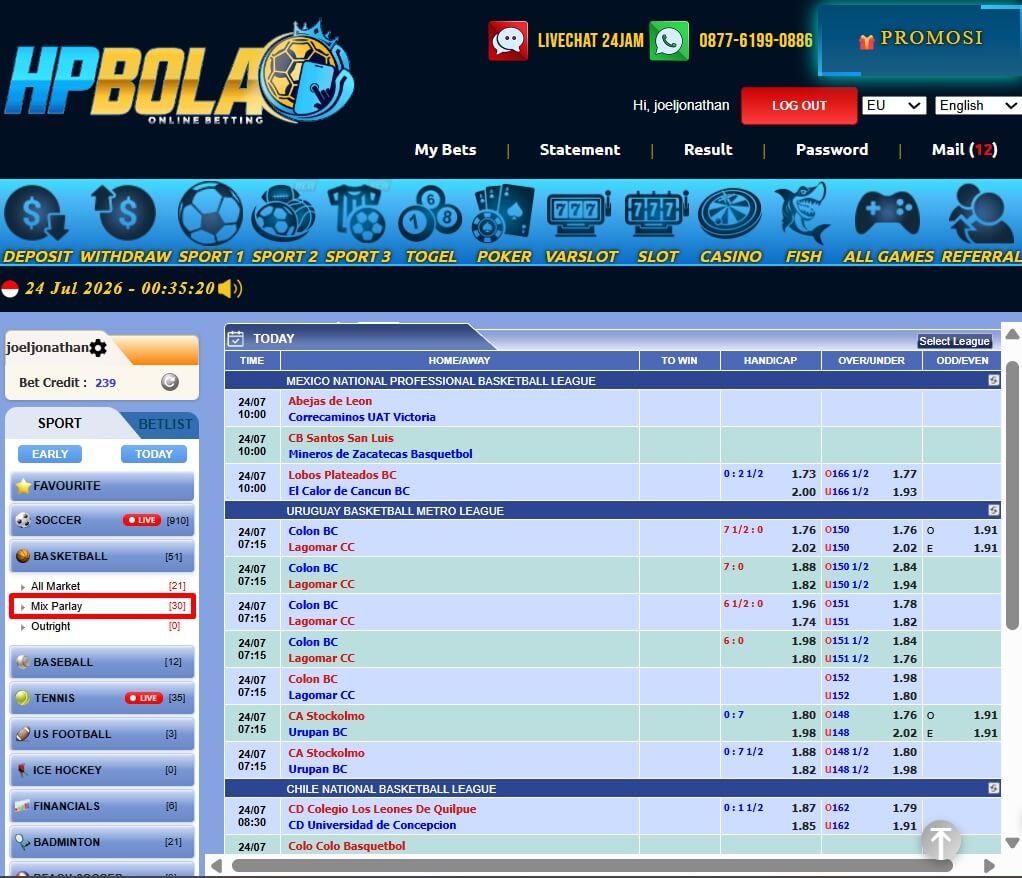Switch to the SPORT tab
The image size is (1022, 878).
coord(59,424)
